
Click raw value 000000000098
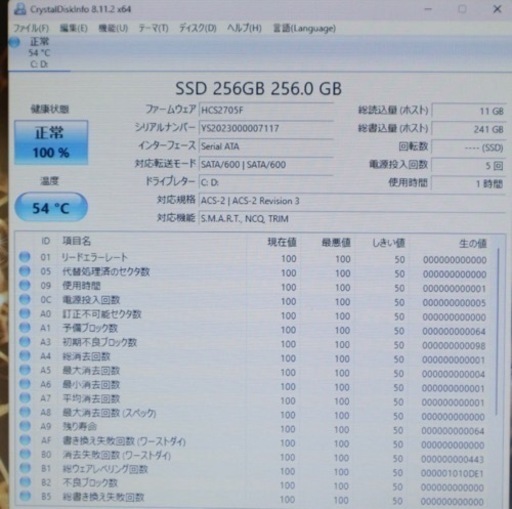pyautogui.click(x=454, y=346)
